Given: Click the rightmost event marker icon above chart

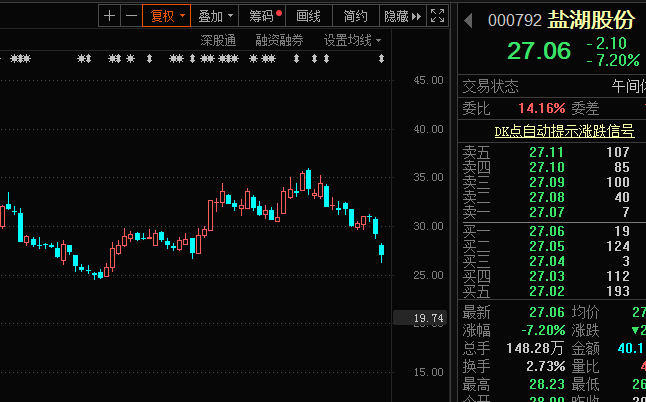Looking at the screenshot, I should [381, 59].
